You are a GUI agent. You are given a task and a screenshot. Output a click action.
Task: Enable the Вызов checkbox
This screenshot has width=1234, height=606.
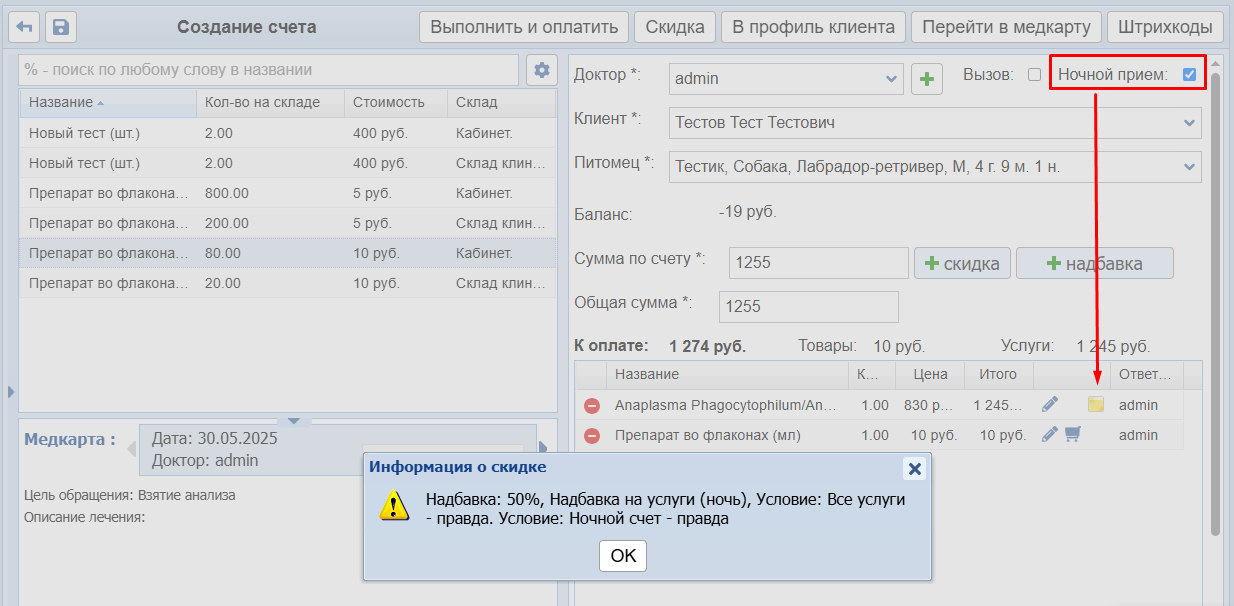pos(1034,74)
